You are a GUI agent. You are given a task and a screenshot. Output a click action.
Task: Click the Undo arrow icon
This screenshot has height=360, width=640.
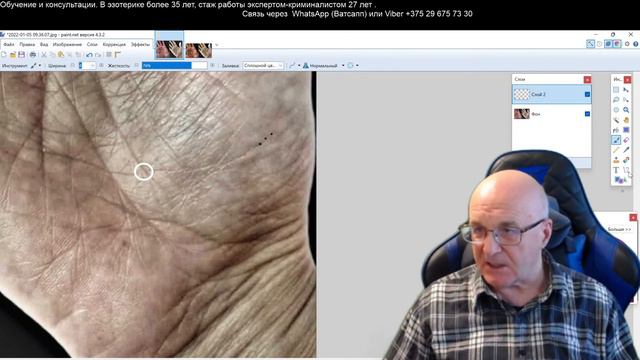(89, 54)
